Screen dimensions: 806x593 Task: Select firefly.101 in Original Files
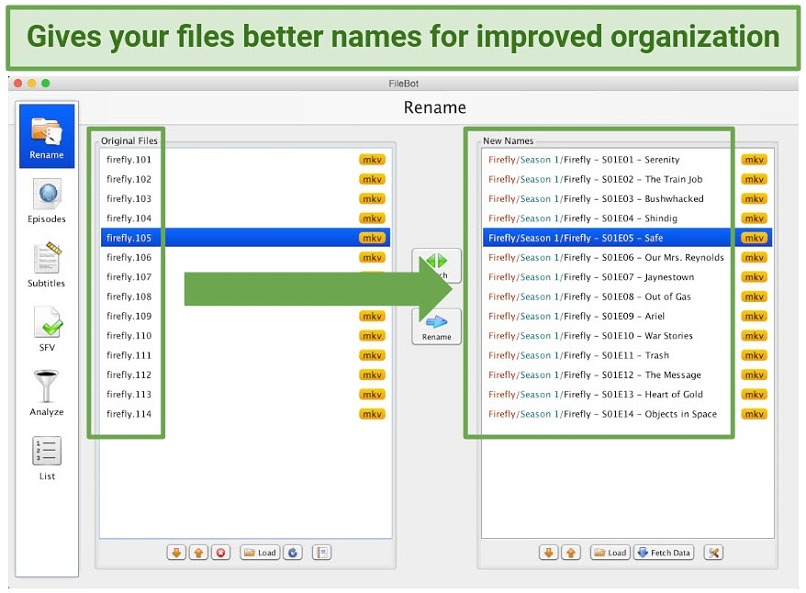point(129,160)
